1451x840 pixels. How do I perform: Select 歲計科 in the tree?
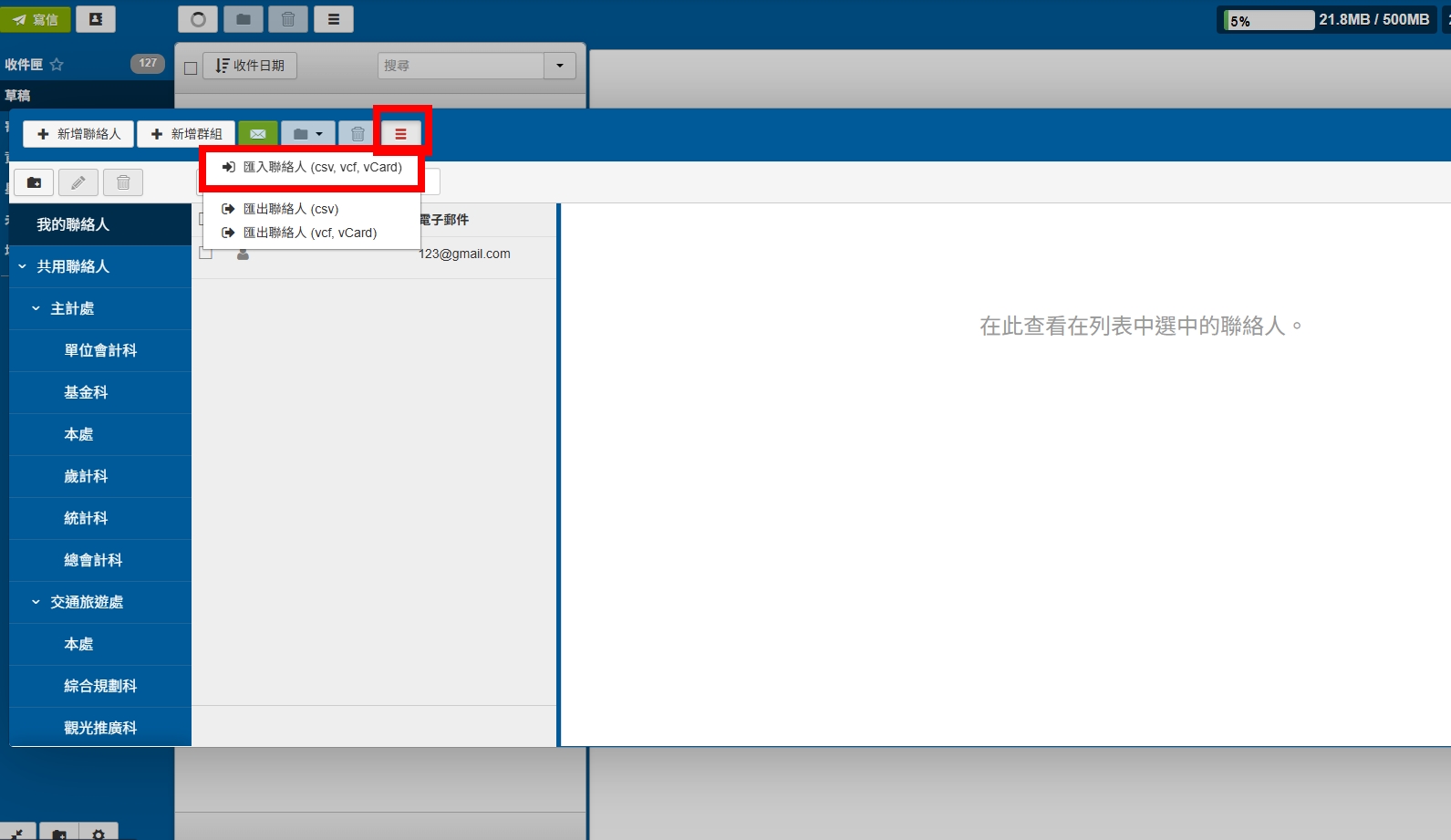coord(100,476)
